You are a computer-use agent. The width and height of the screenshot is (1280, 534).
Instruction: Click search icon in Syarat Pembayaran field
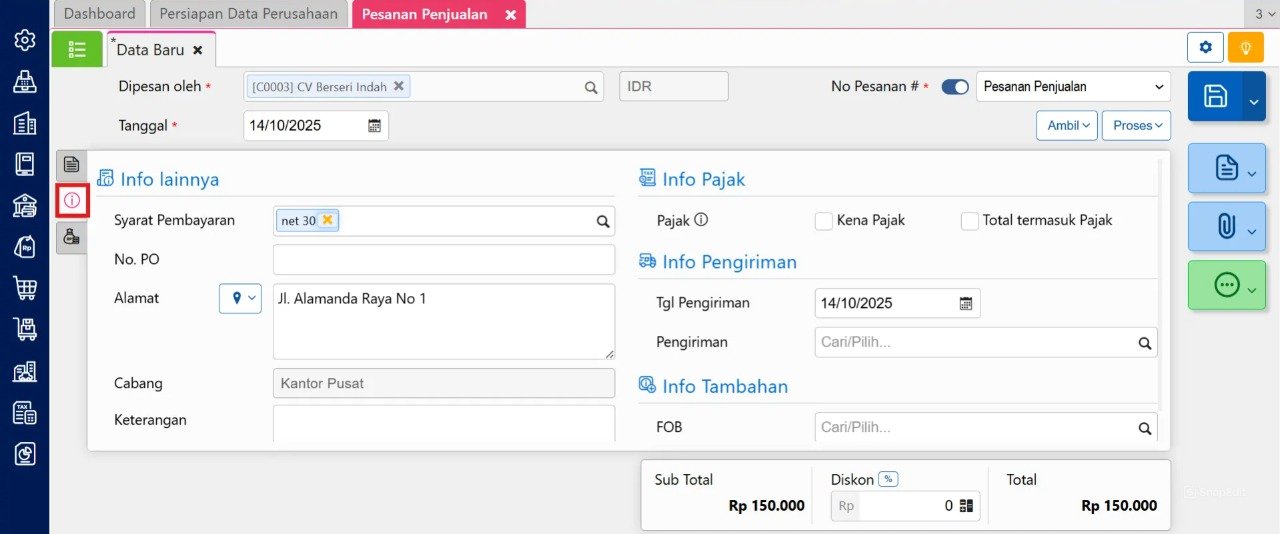pos(603,221)
